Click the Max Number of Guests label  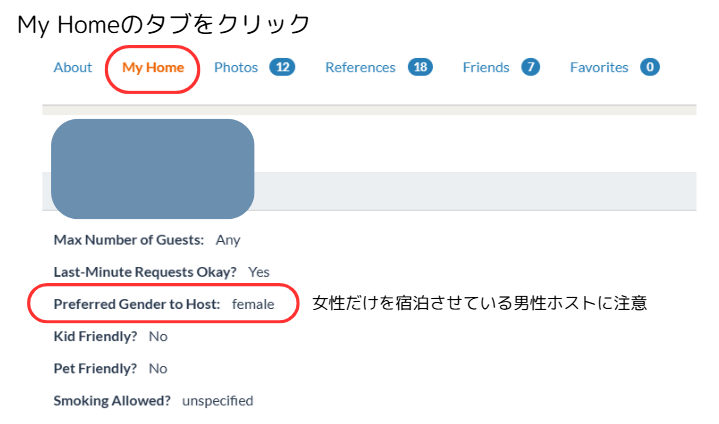[128, 240]
